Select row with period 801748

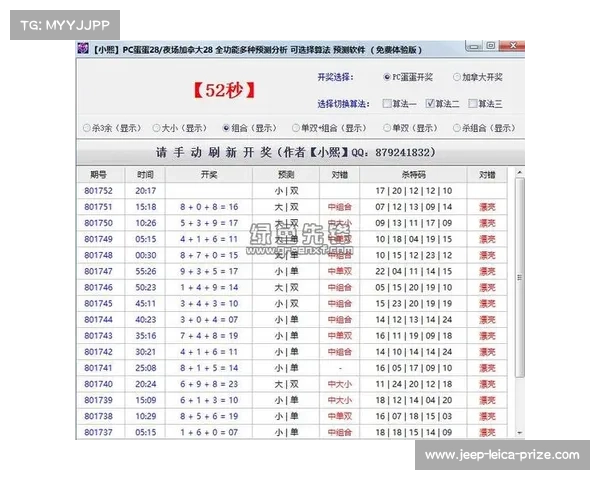[x=292, y=255]
